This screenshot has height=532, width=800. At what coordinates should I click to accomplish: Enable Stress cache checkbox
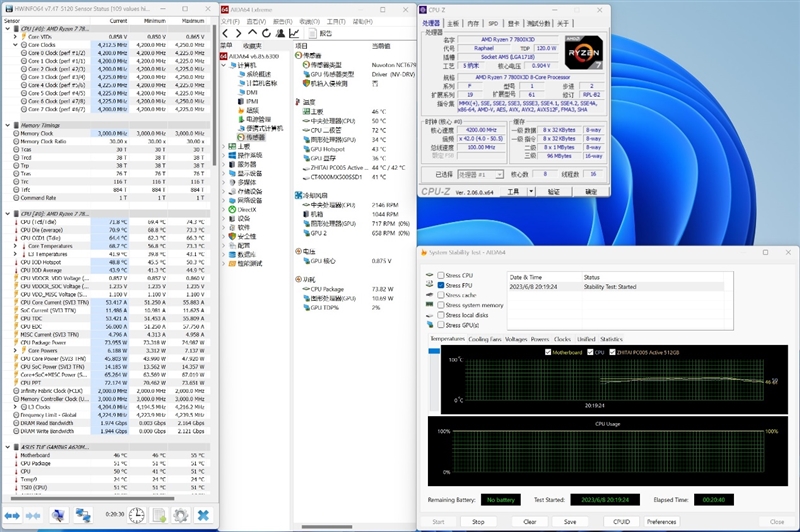(441, 295)
